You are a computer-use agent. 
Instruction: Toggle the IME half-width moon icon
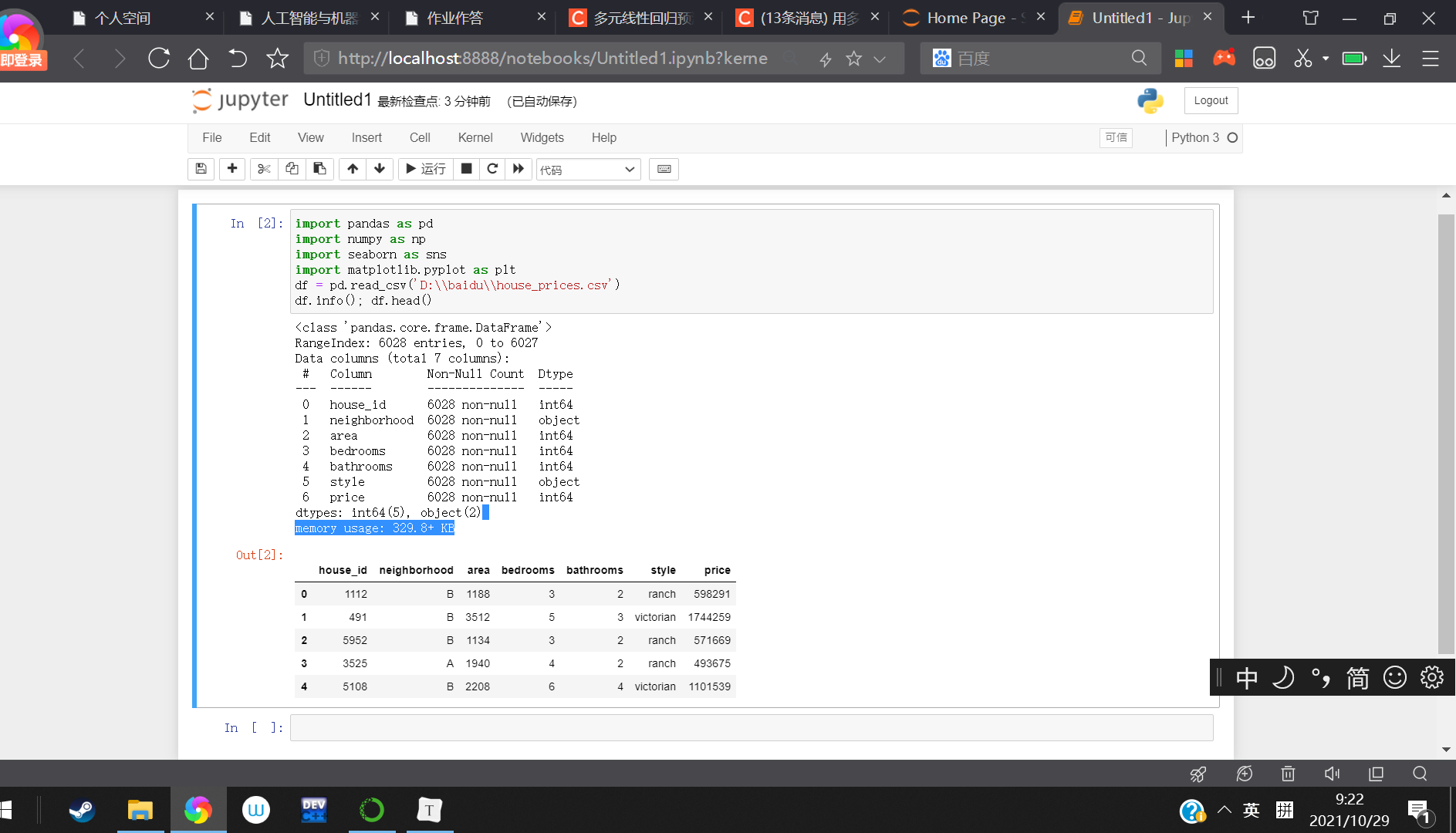pos(1283,678)
